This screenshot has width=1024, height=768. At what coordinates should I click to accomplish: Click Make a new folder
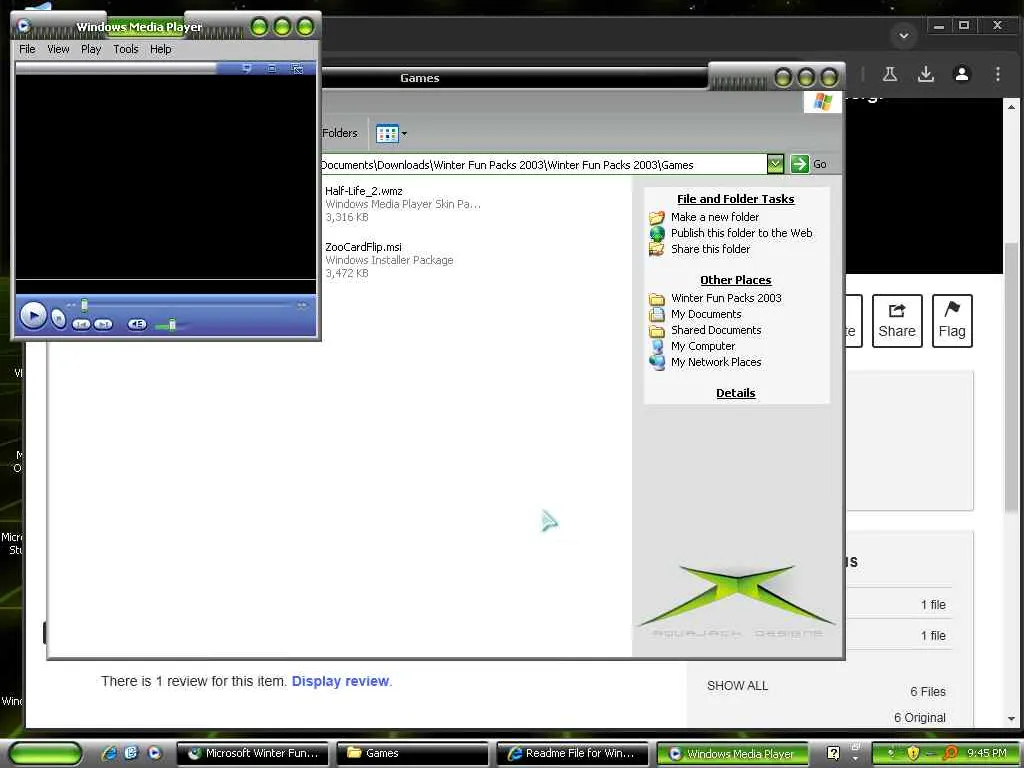(x=714, y=217)
